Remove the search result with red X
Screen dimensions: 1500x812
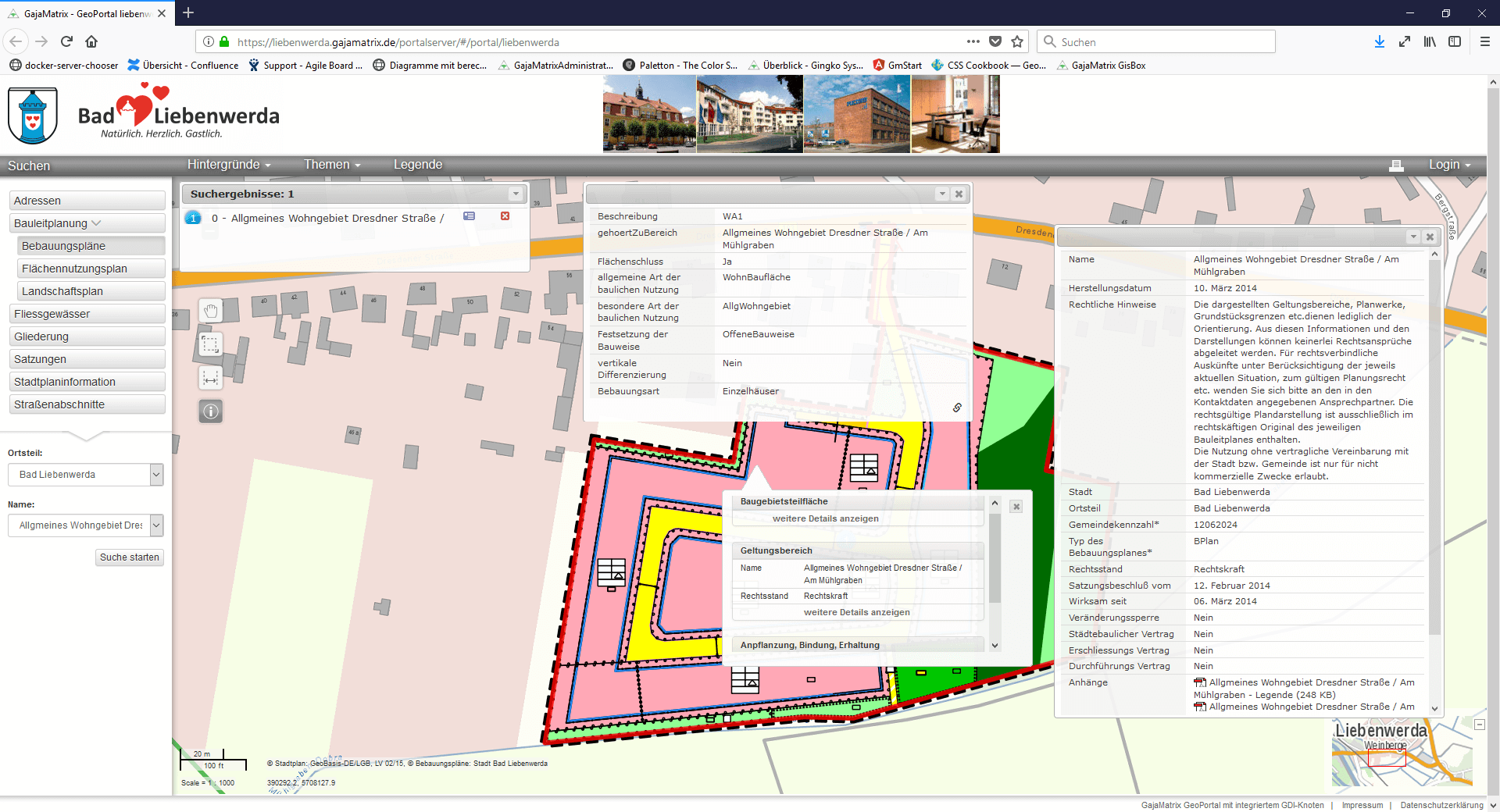pyautogui.click(x=505, y=216)
